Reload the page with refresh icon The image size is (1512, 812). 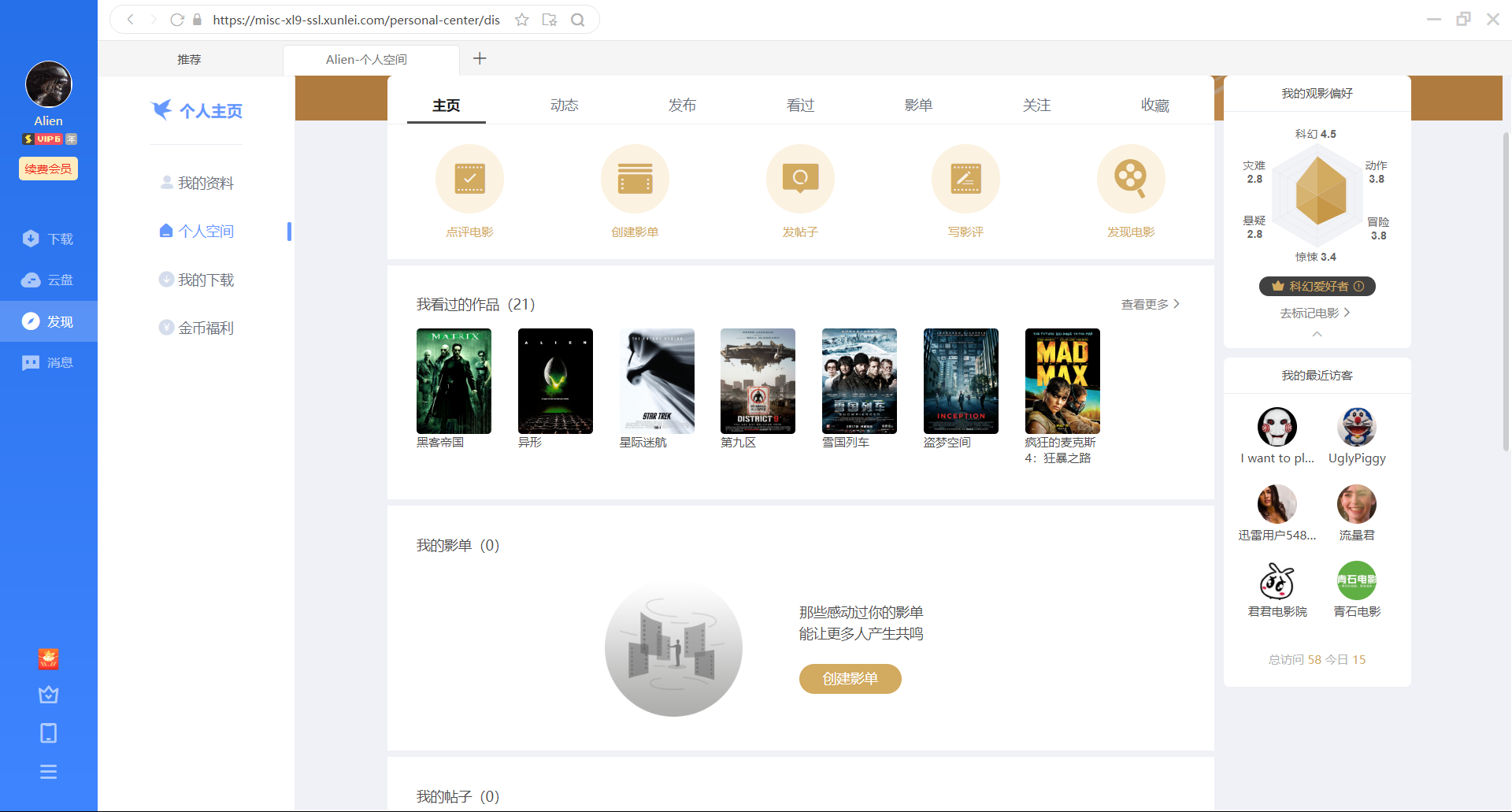177,20
